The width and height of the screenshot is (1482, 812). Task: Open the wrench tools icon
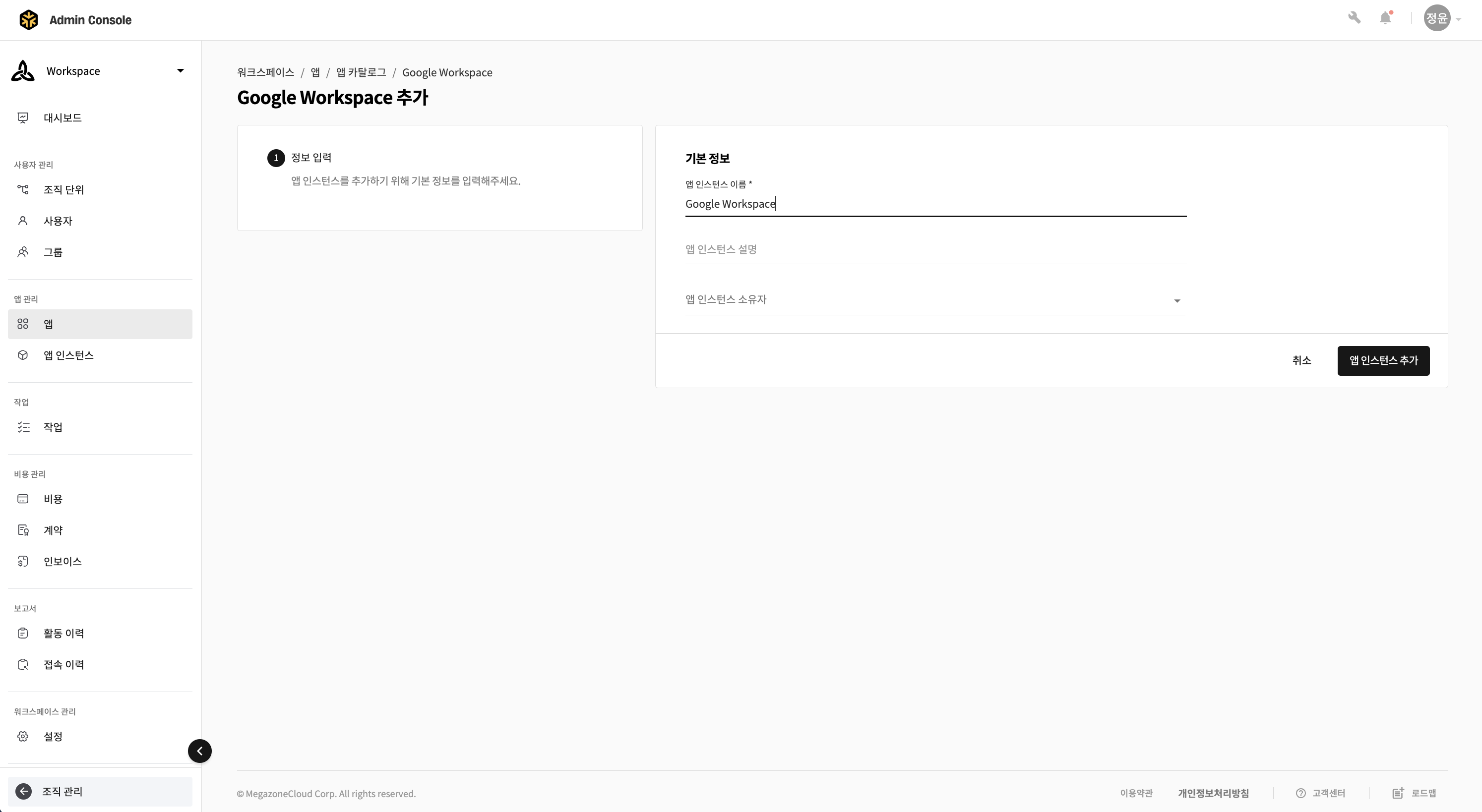[1354, 18]
